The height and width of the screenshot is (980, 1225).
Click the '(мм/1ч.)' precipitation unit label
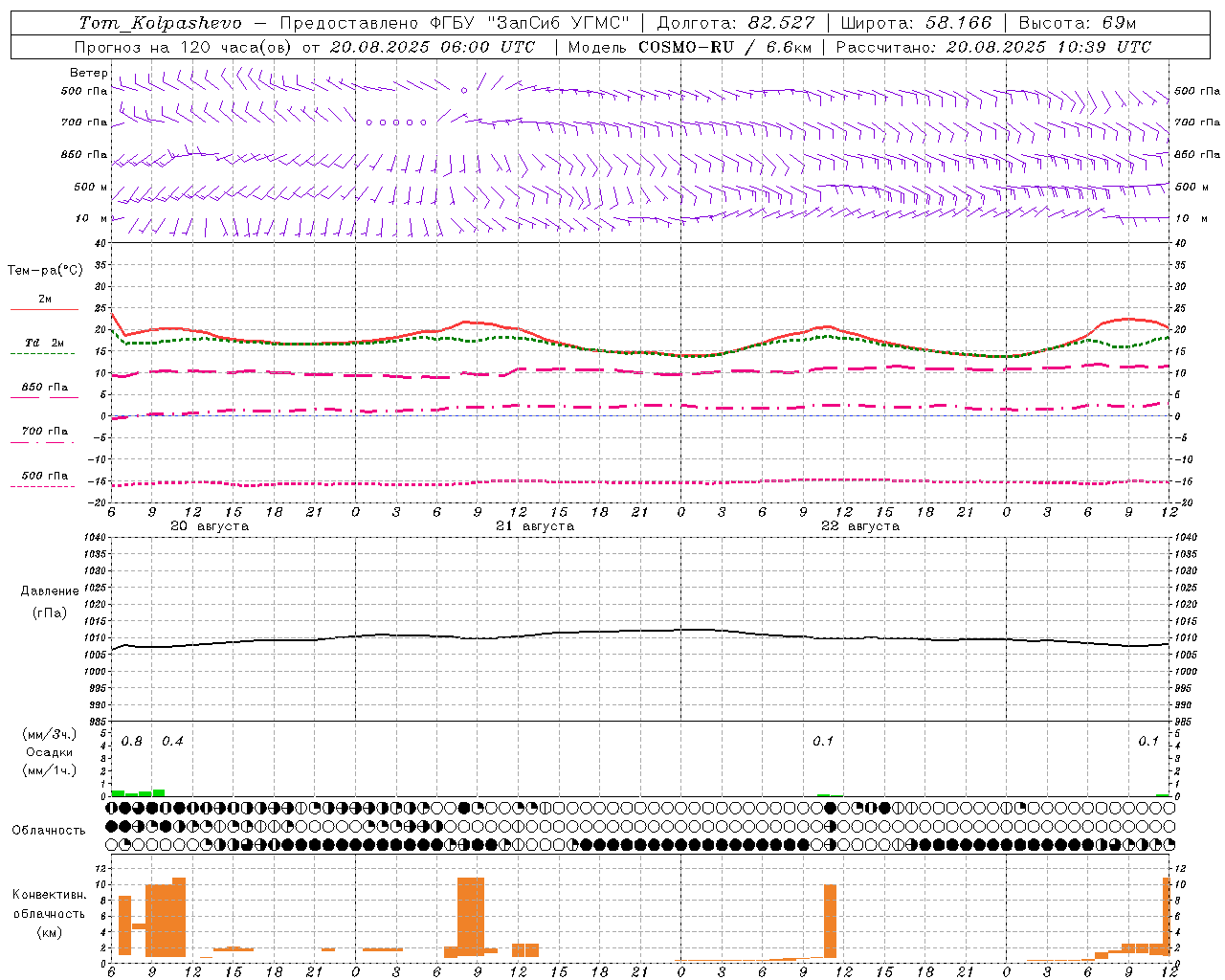tap(49, 769)
